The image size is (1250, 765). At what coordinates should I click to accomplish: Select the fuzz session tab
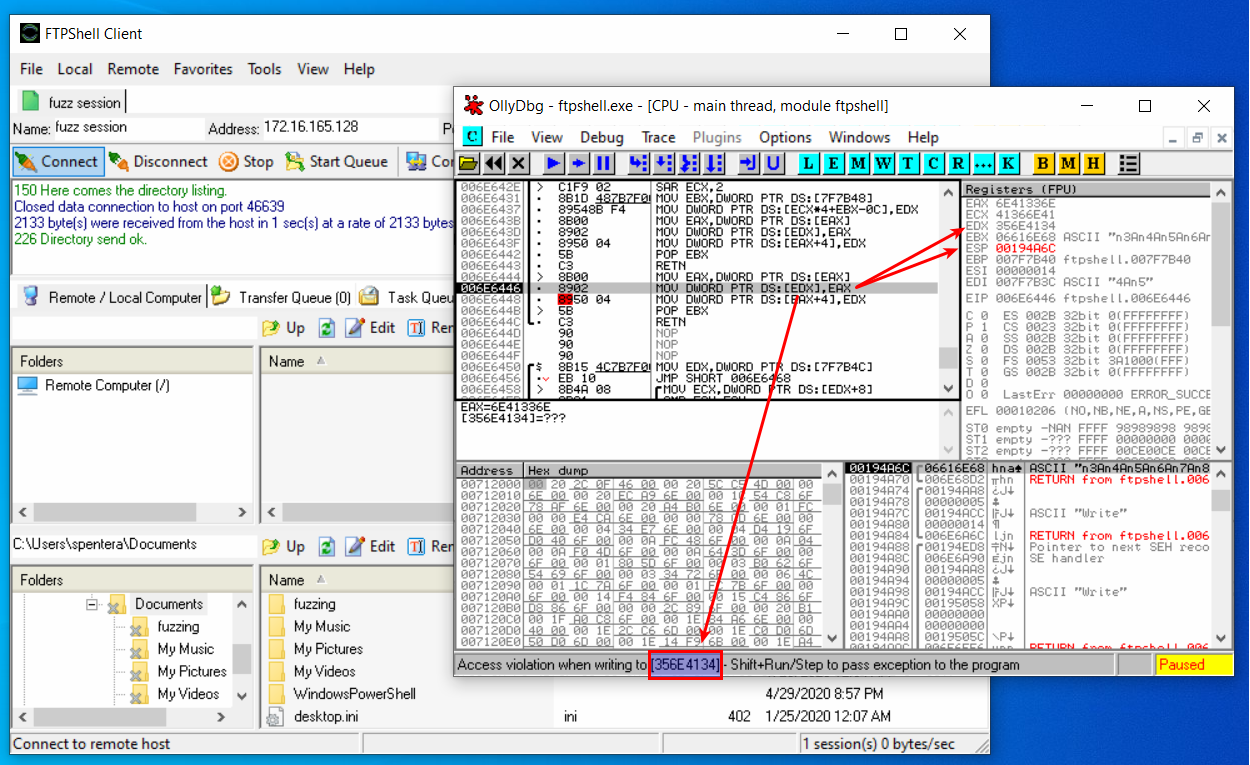pyautogui.click(x=72, y=103)
